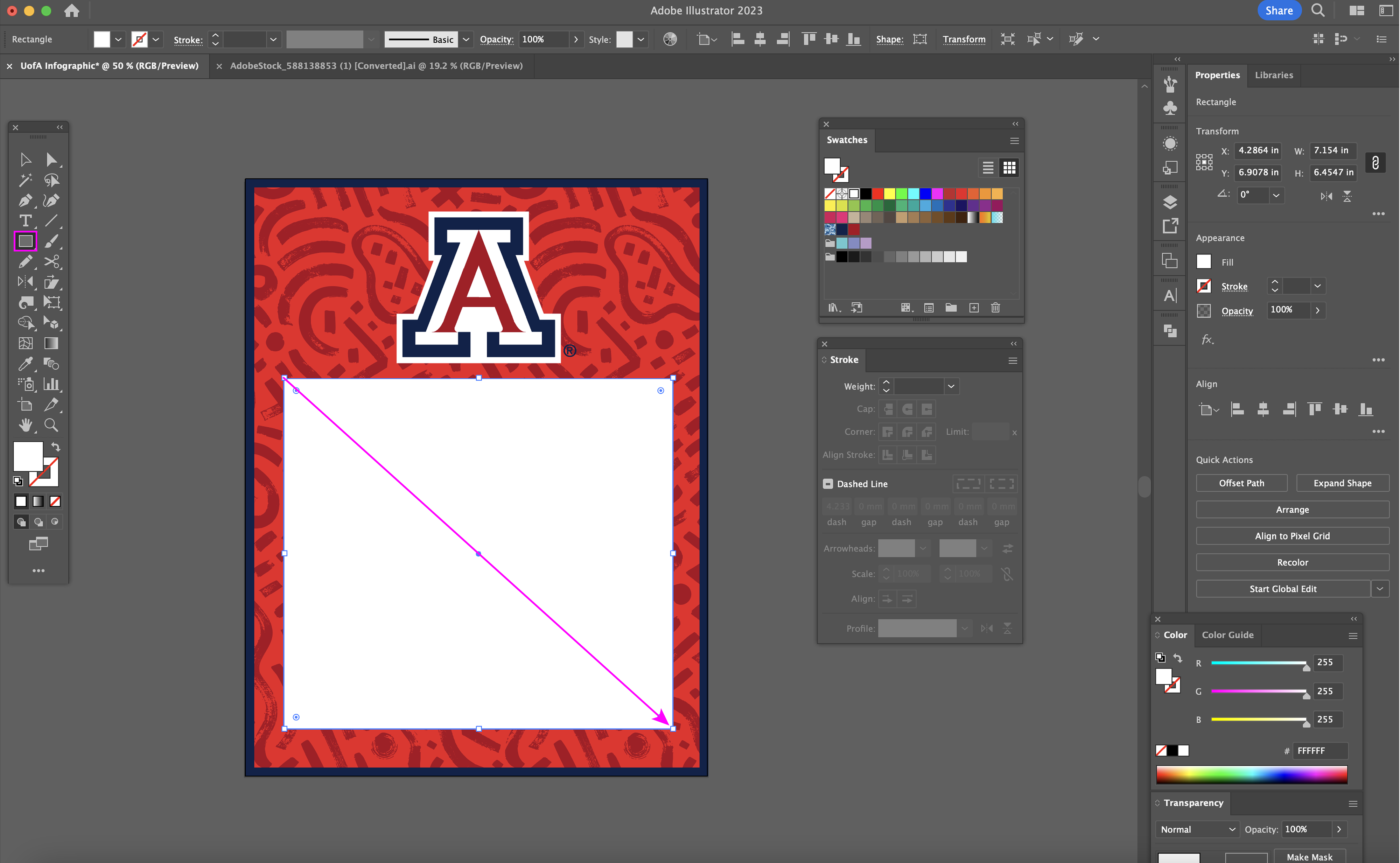Screen dimensions: 1400x863
Task: Select the Type tool
Action: click(x=25, y=221)
